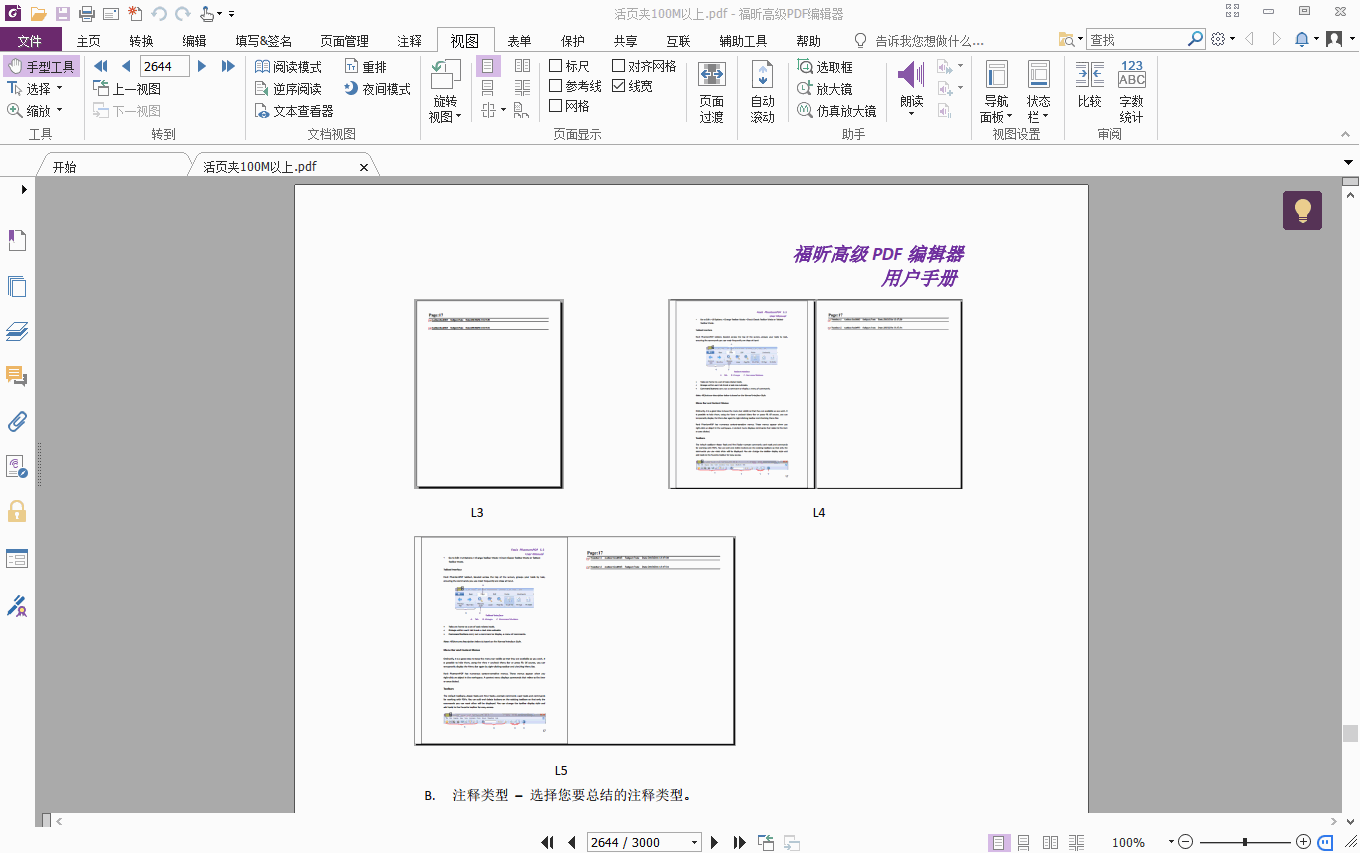Open the Attachments panel in the sidebar
Image resolution: width=1360 pixels, height=853 pixels.
(x=16, y=421)
